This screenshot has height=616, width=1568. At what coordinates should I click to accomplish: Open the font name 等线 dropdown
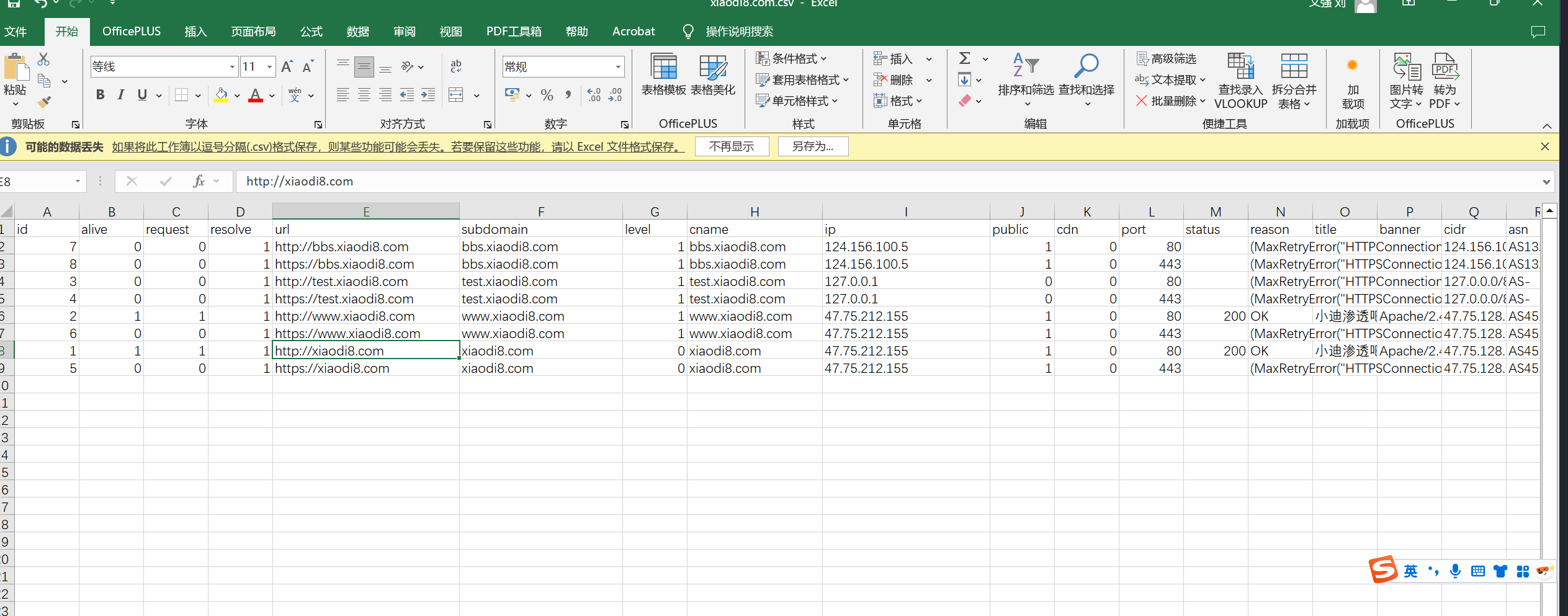pos(232,66)
